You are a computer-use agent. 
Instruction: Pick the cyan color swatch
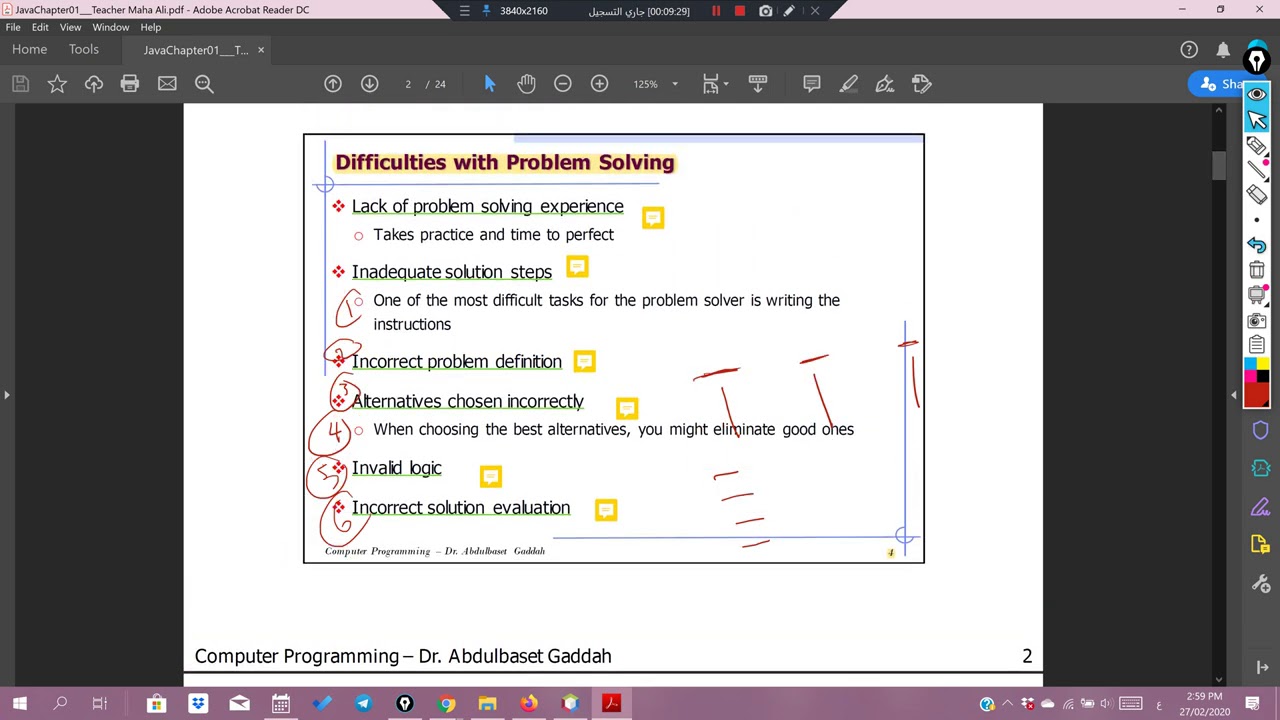coord(1251,366)
